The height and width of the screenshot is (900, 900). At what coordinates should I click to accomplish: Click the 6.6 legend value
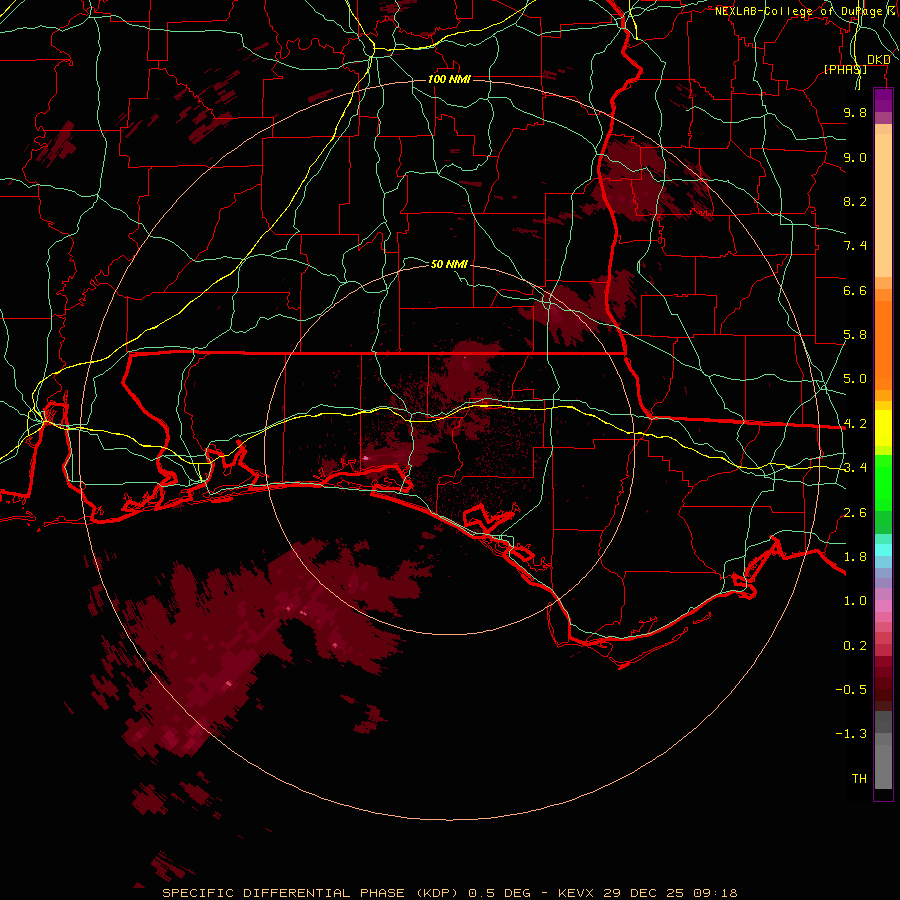pos(855,290)
